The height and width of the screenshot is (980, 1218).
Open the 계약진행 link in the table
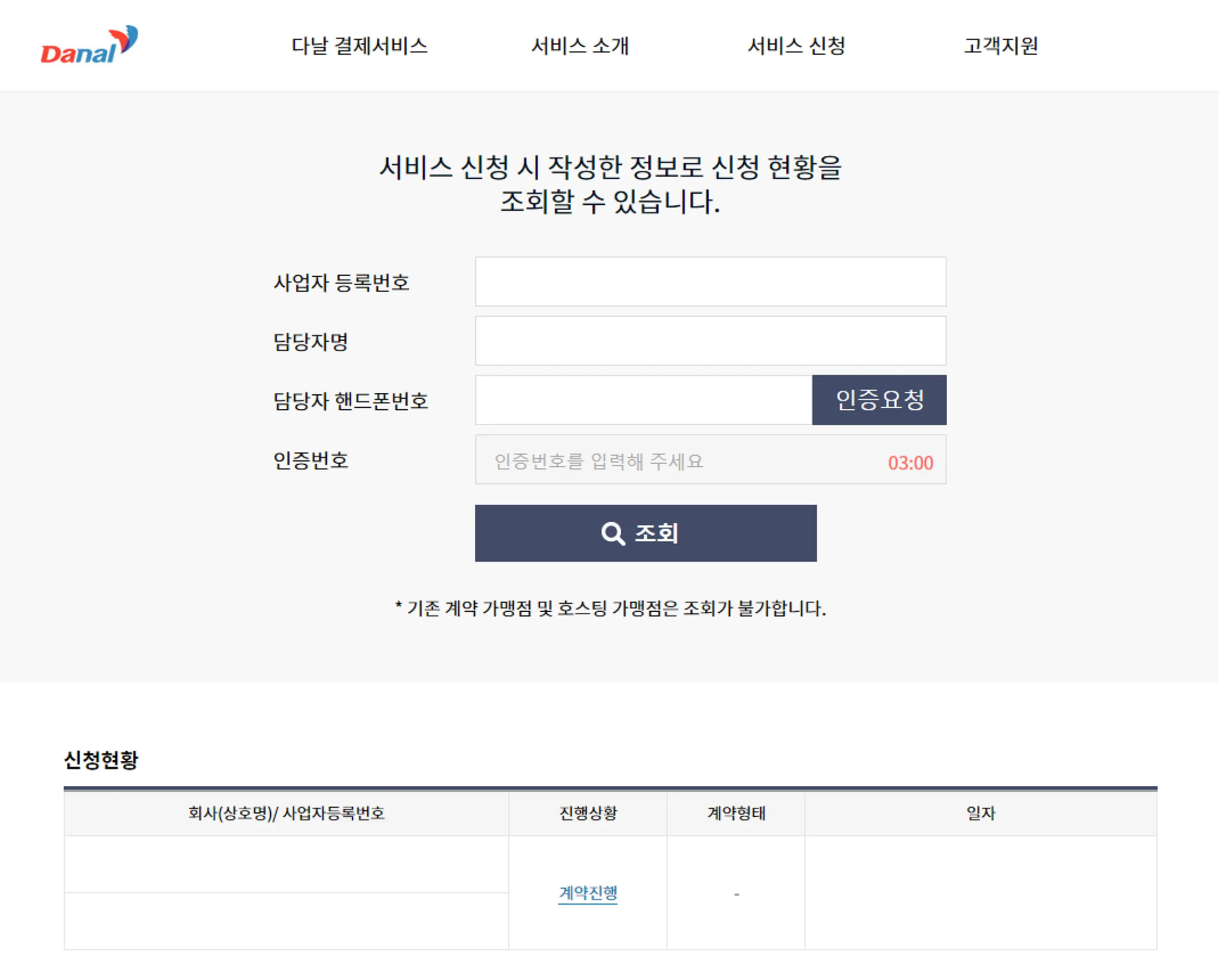tap(588, 893)
